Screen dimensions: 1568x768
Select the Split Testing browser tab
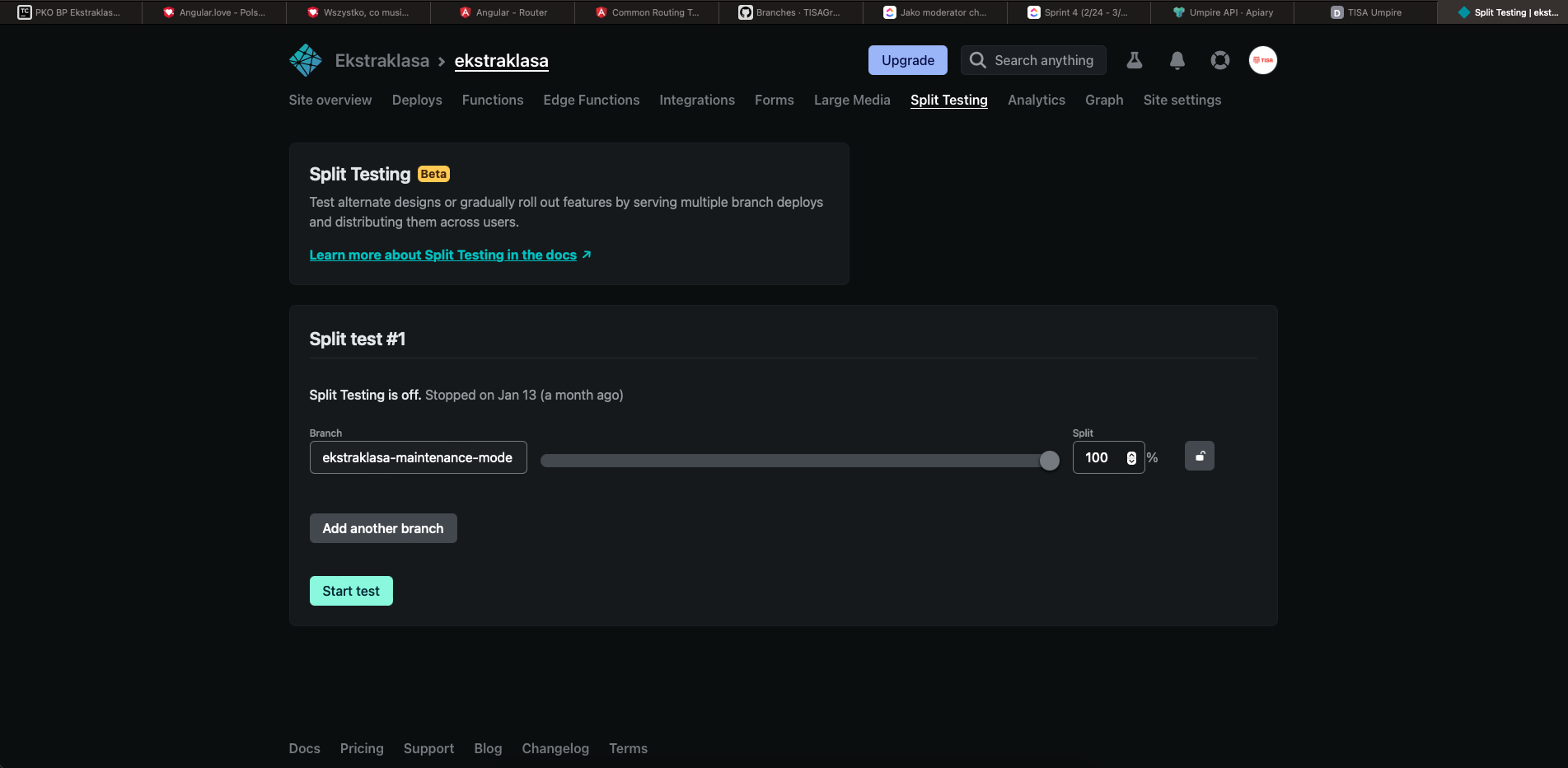(1505, 12)
